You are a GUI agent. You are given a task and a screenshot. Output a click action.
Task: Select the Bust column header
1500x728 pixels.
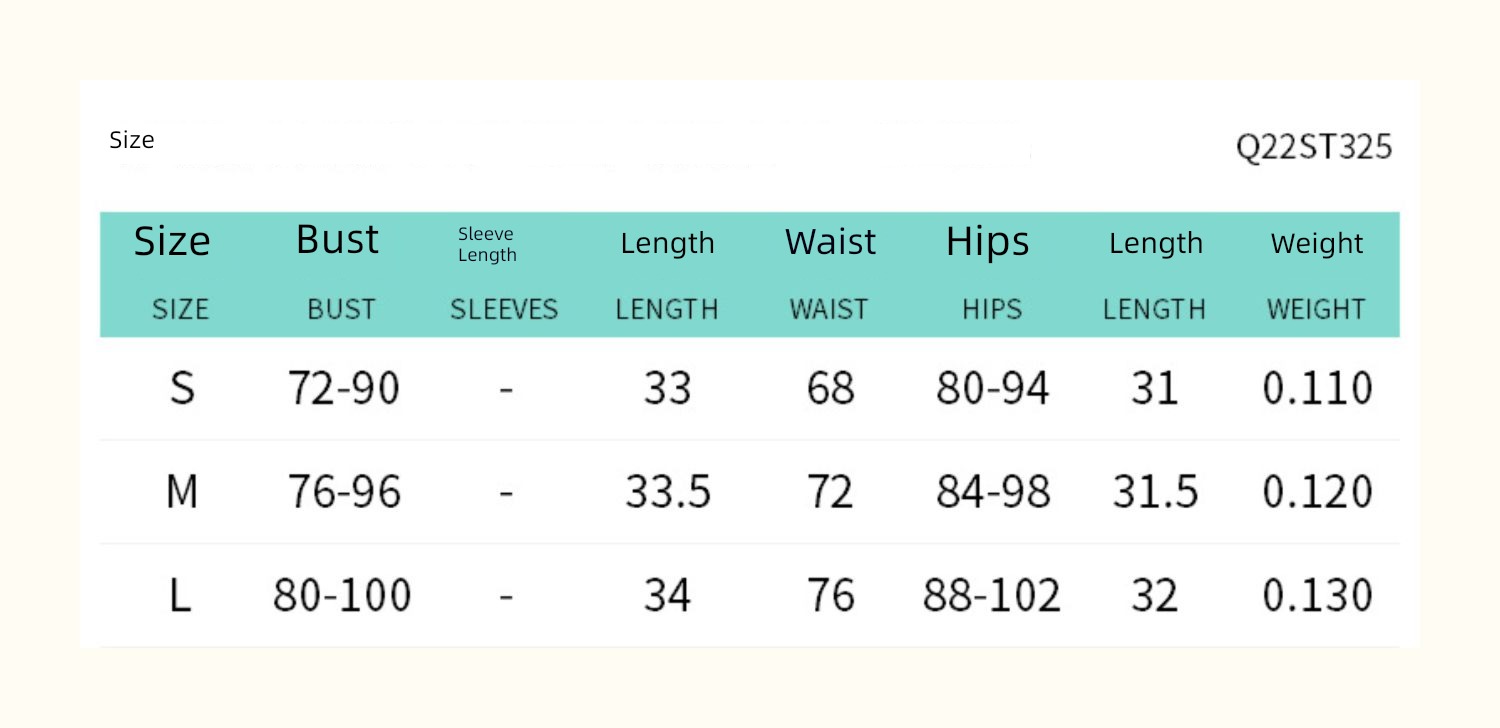pyautogui.click(x=337, y=240)
